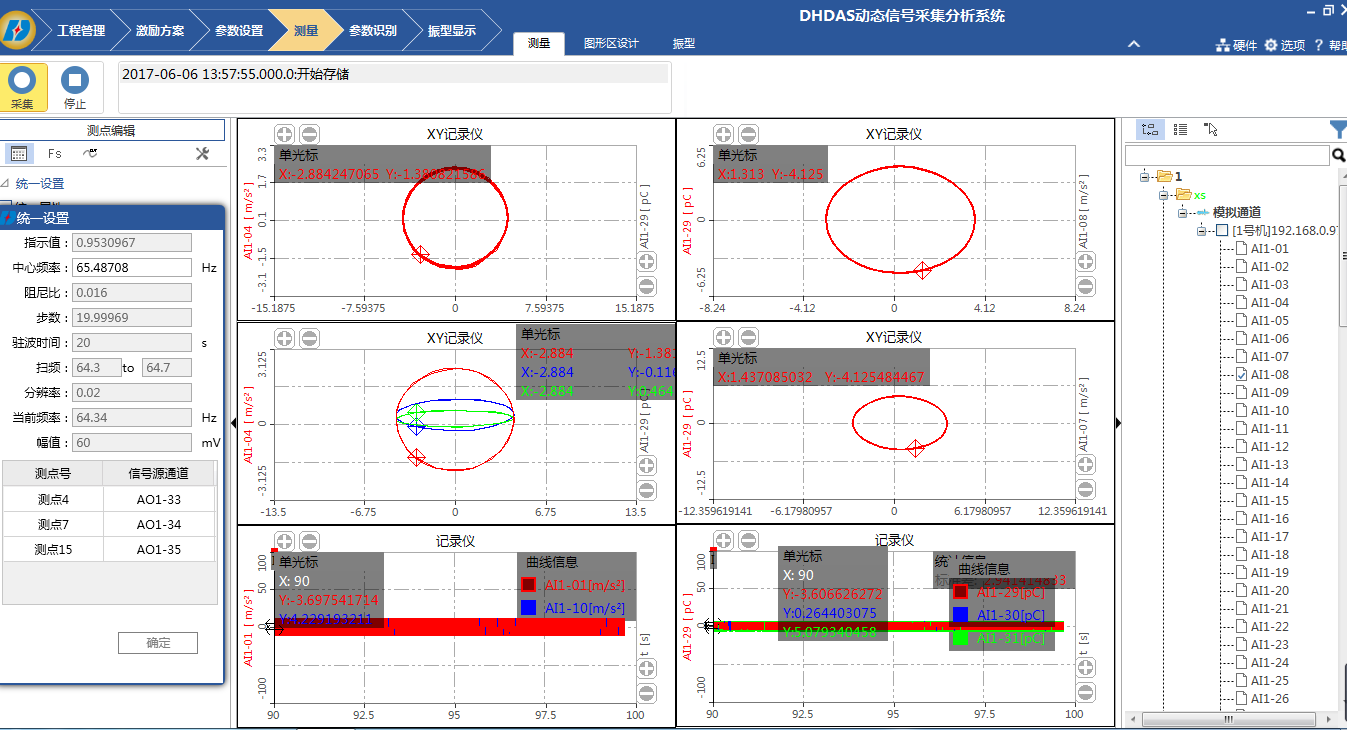Collapse left panel using the left arrow
Viewport: 1347px width, 730px height.
pyautogui.click(x=233, y=423)
